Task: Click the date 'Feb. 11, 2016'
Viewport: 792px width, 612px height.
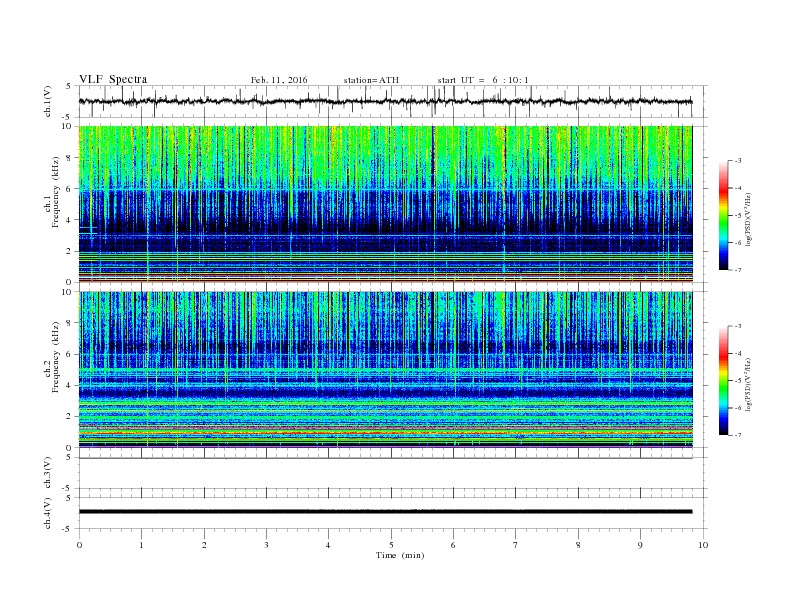Action: point(279,80)
